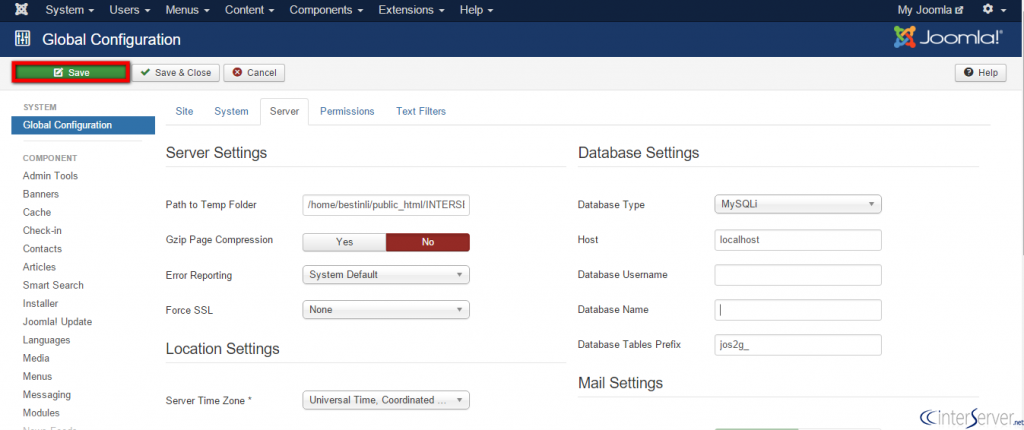
Task: Open Joomla! Update in sidebar
Action: click(57, 322)
